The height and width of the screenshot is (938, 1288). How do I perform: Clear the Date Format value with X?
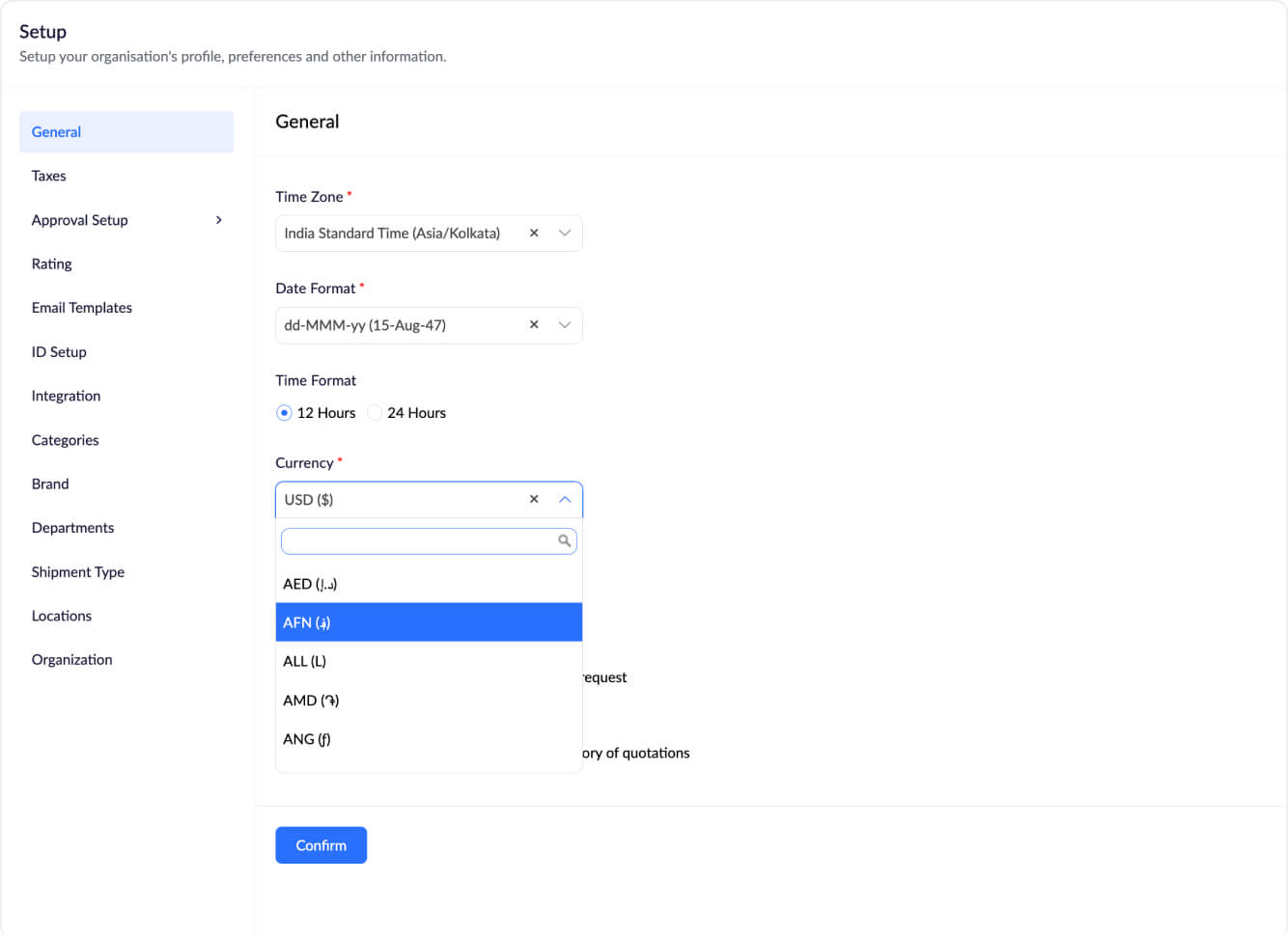[x=534, y=325]
